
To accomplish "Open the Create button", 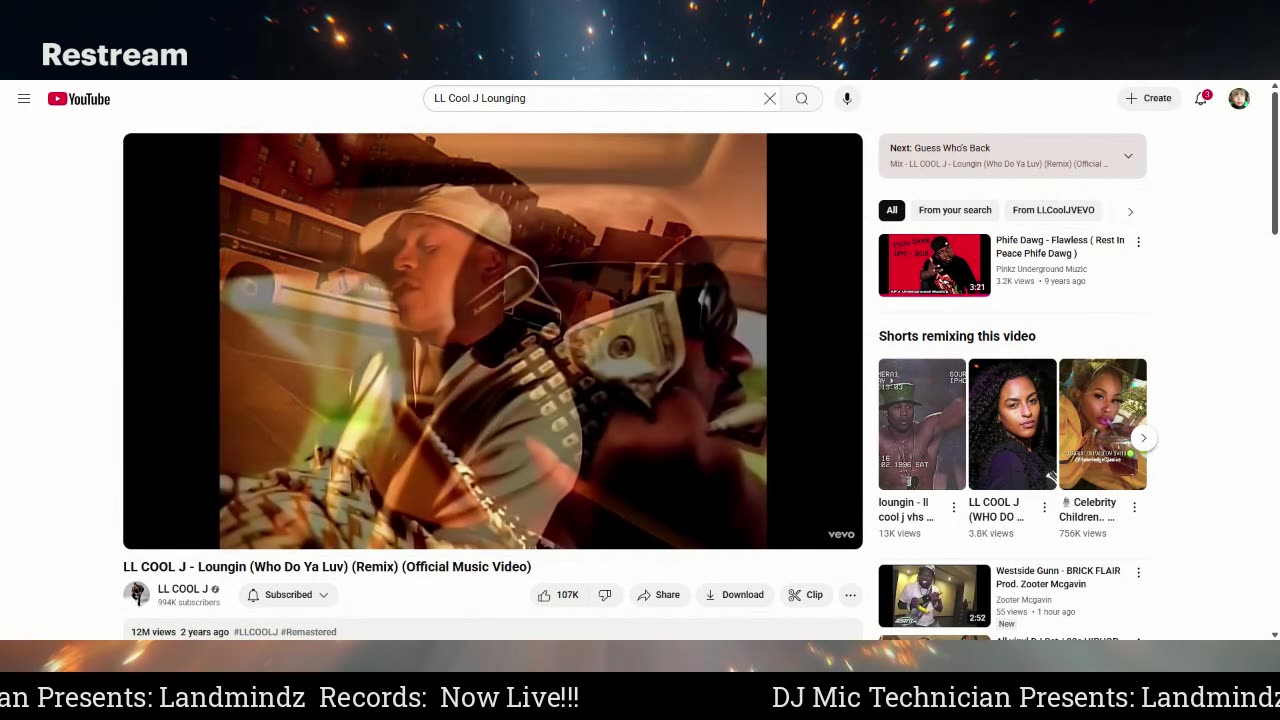I will click(1148, 99).
